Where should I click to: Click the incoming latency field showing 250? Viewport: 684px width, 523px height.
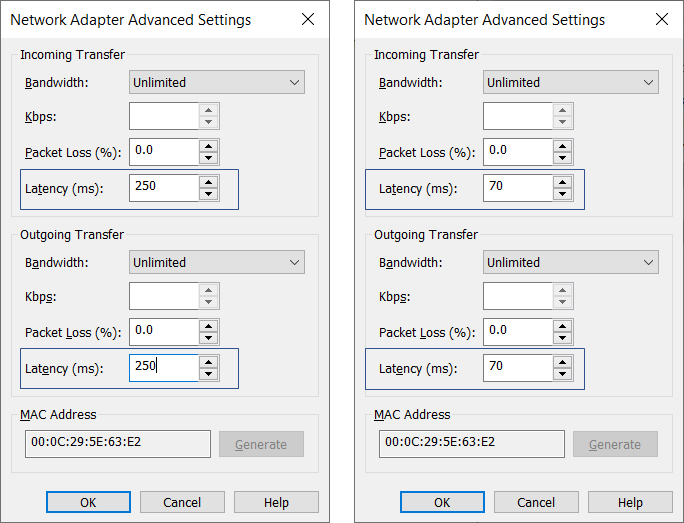point(163,186)
